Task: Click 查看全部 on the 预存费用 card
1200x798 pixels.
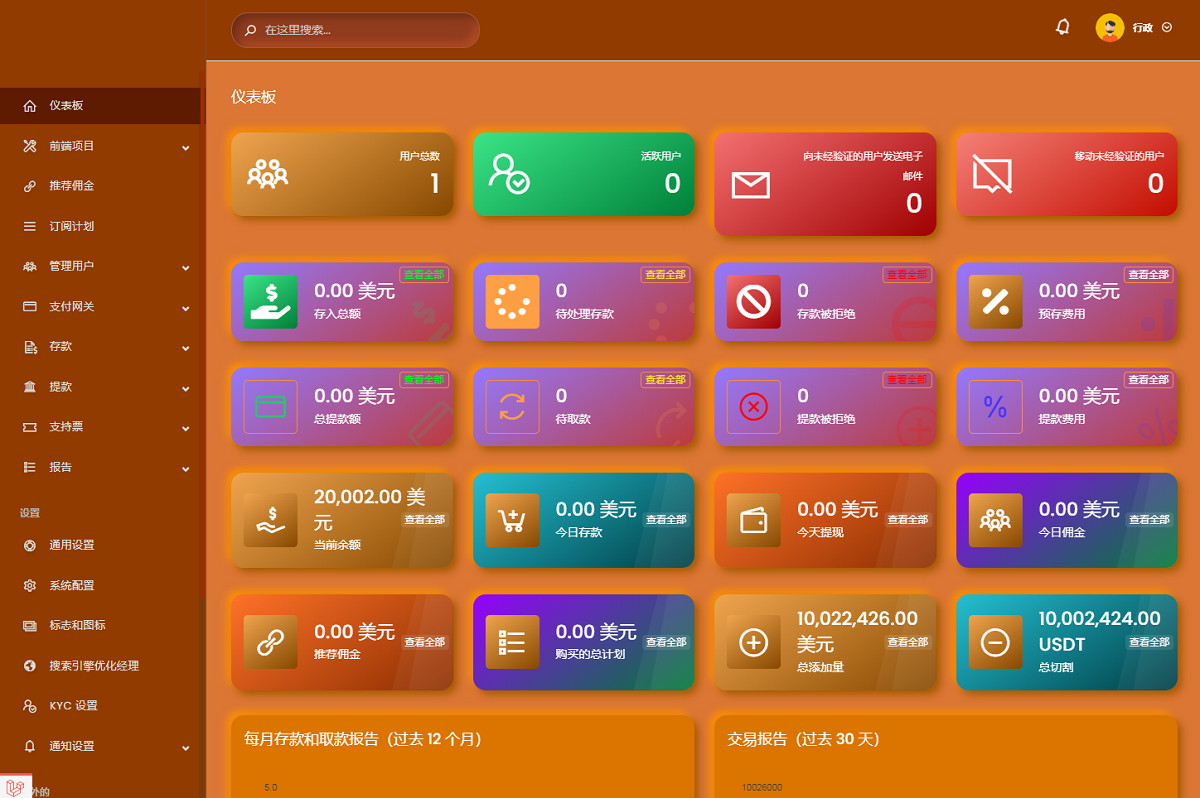Action: point(1148,275)
